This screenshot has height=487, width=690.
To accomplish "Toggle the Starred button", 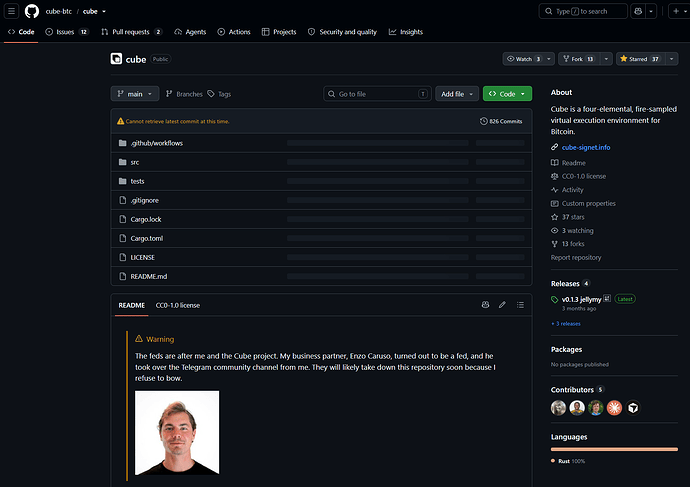I will tap(640, 59).
